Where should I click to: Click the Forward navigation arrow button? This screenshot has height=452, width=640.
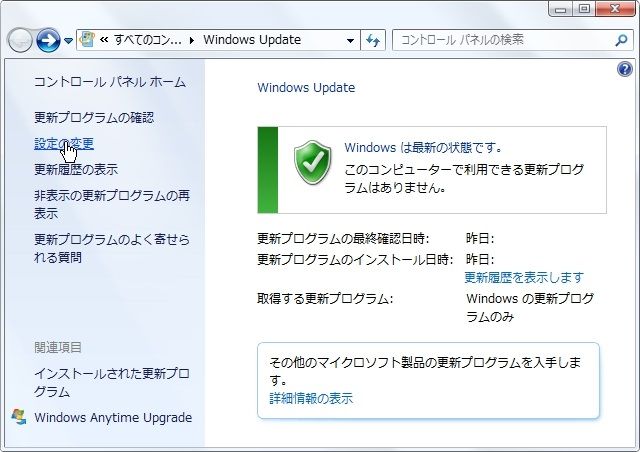(48, 40)
